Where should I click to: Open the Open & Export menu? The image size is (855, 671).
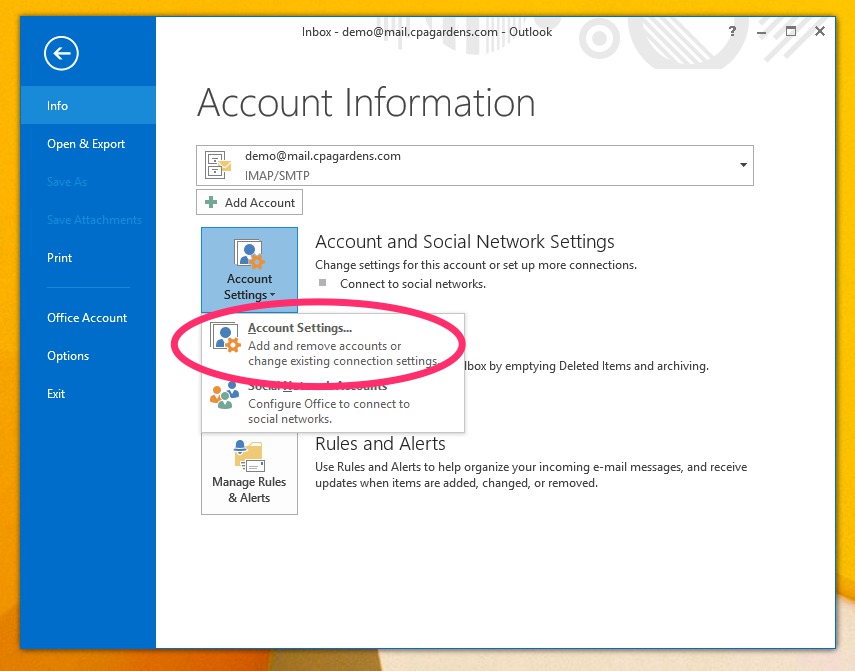[86, 144]
